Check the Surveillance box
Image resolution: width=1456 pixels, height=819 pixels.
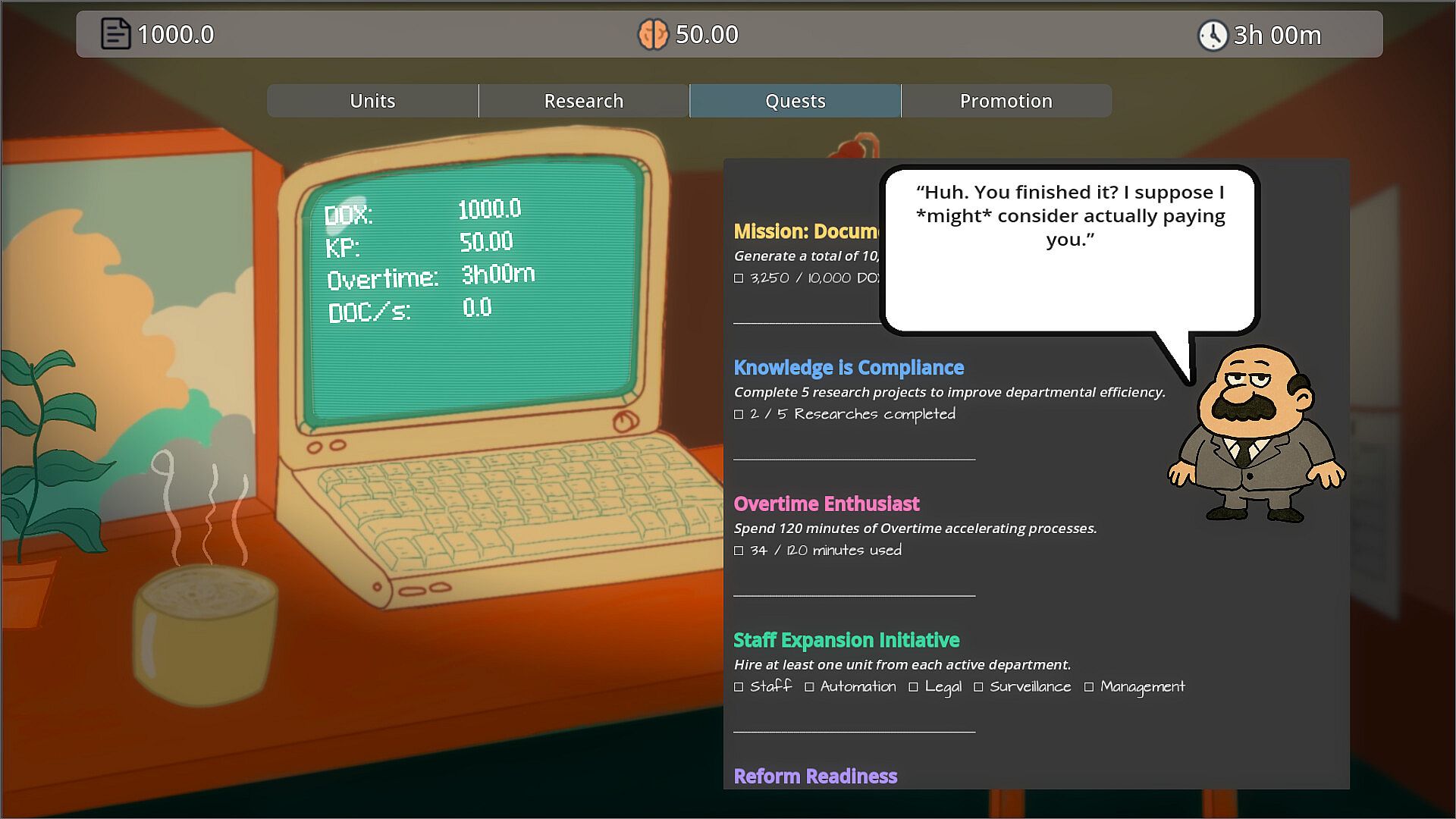coord(978,687)
